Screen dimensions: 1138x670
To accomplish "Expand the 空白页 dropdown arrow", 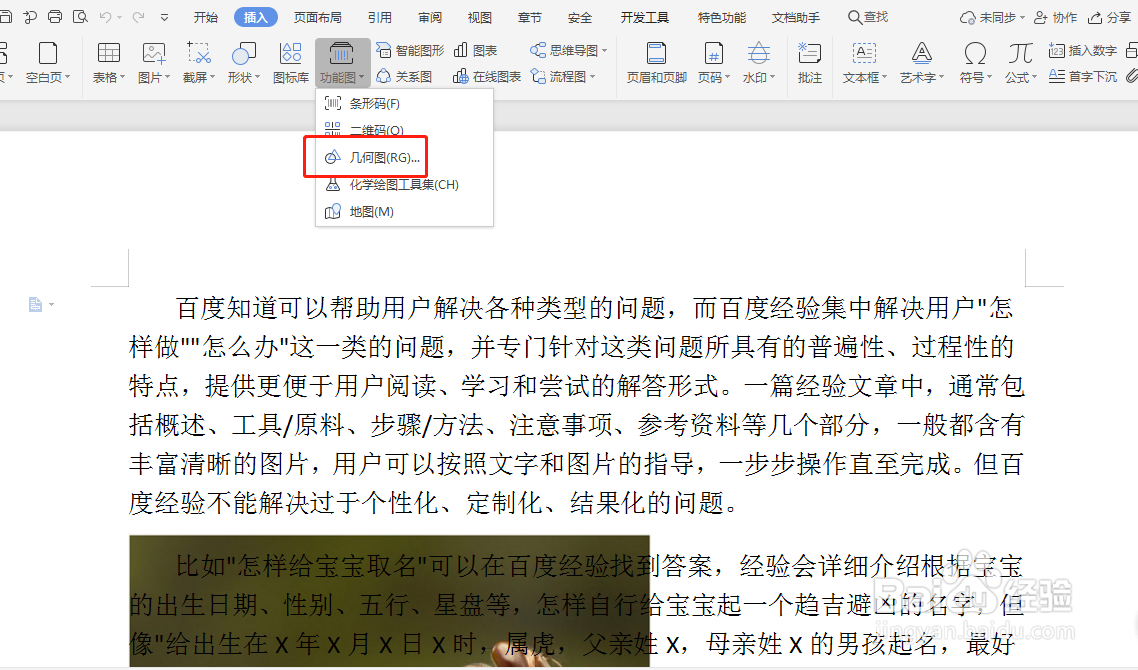I will (x=68, y=77).
